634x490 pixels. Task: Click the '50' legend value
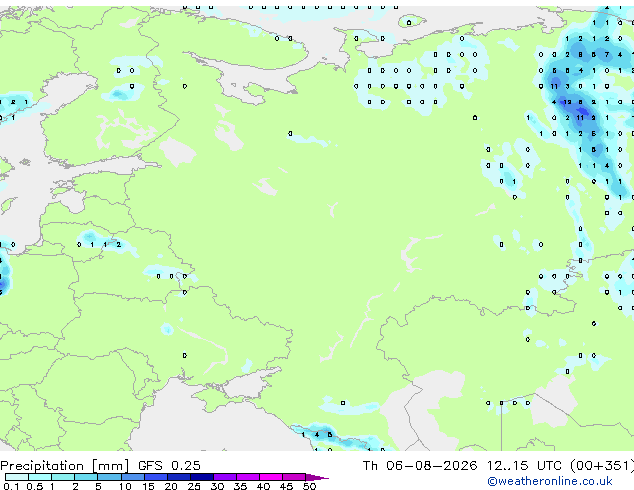[309, 486]
